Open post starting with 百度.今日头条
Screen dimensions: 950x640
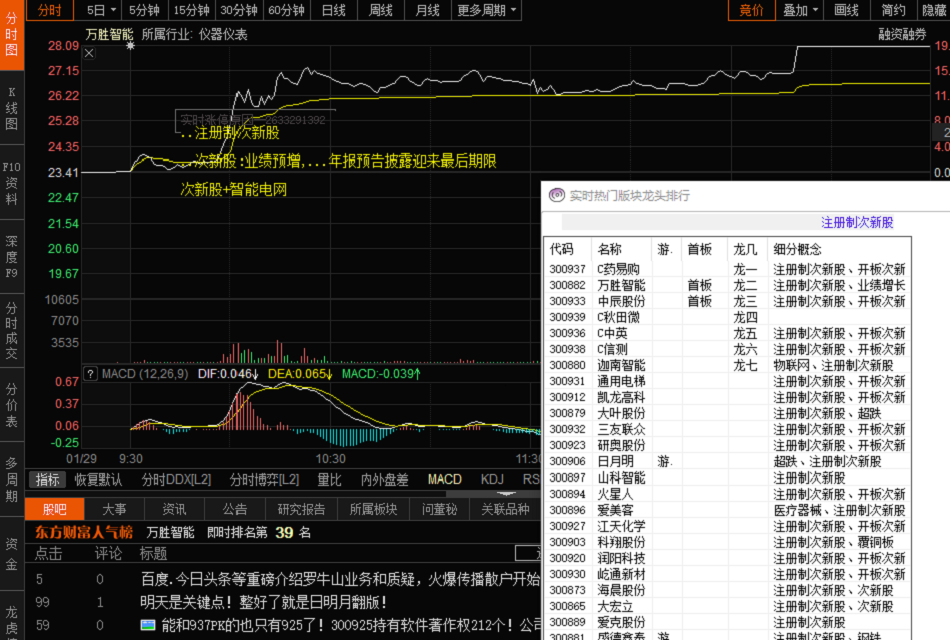[x=340, y=579]
